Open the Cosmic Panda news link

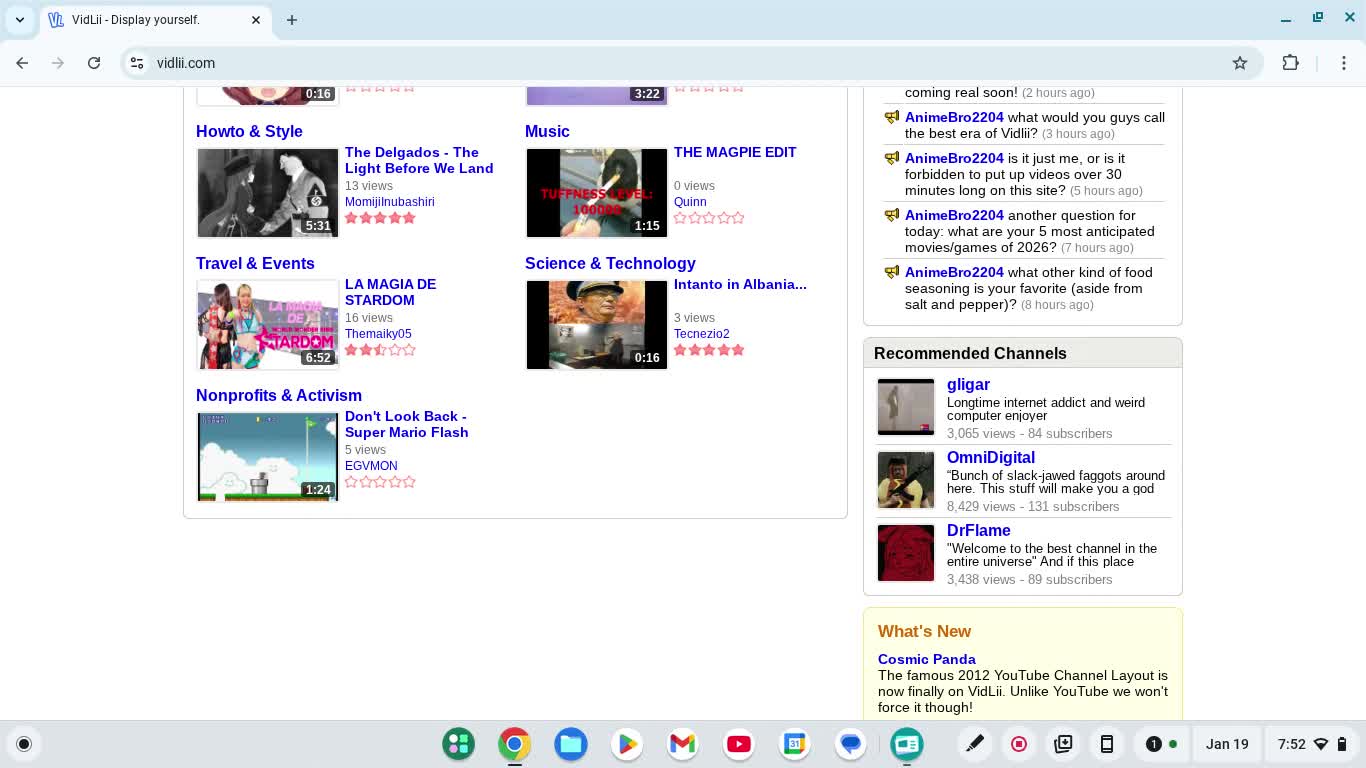pyautogui.click(x=926, y=659)
